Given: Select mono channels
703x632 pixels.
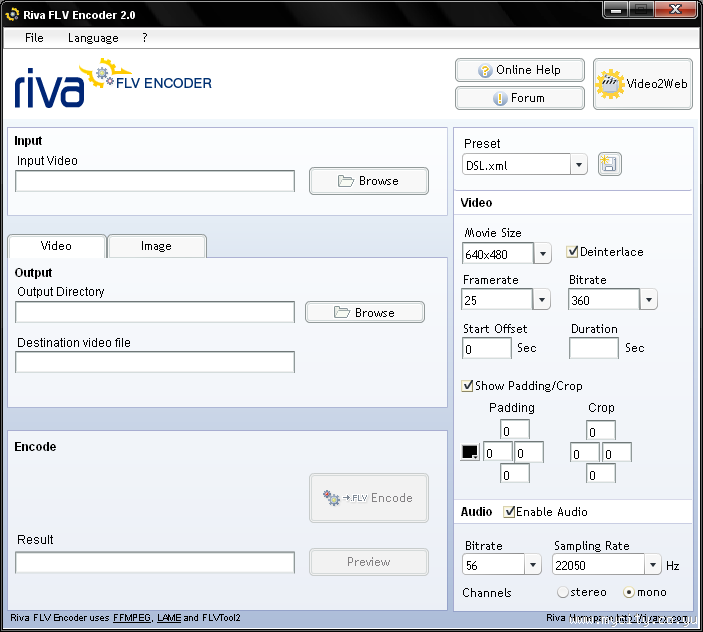Looking at the screenshot, I should coord(629,592).
